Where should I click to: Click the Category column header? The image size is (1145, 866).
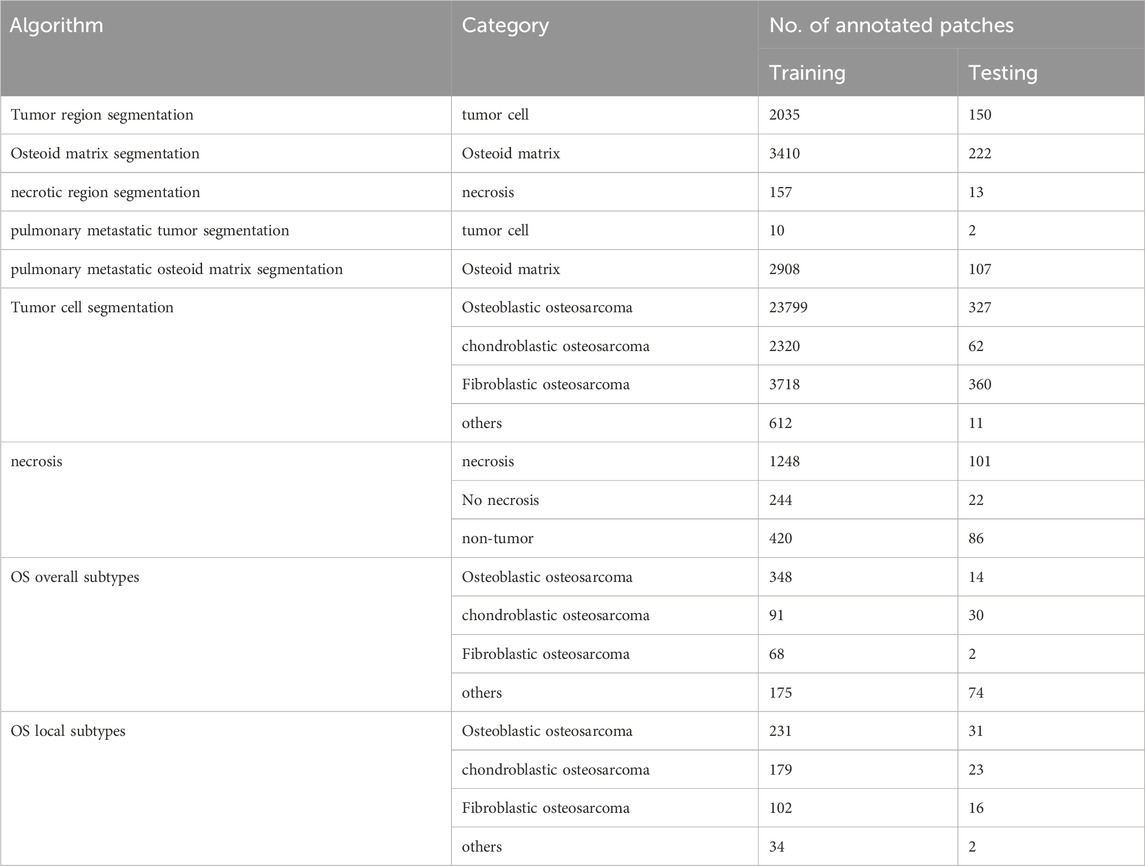[505, 26]
